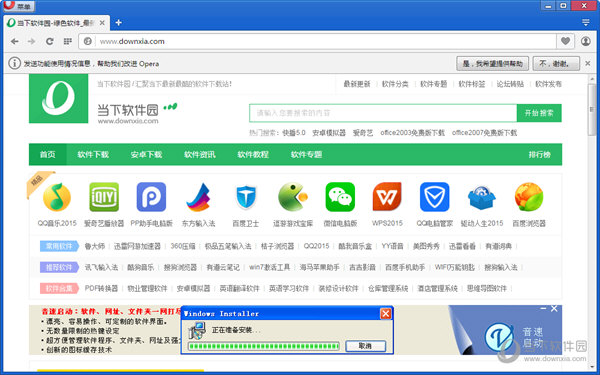Open the tab list menu icon
The height and width of the screenshot is (375, 600).
point(585,23)
